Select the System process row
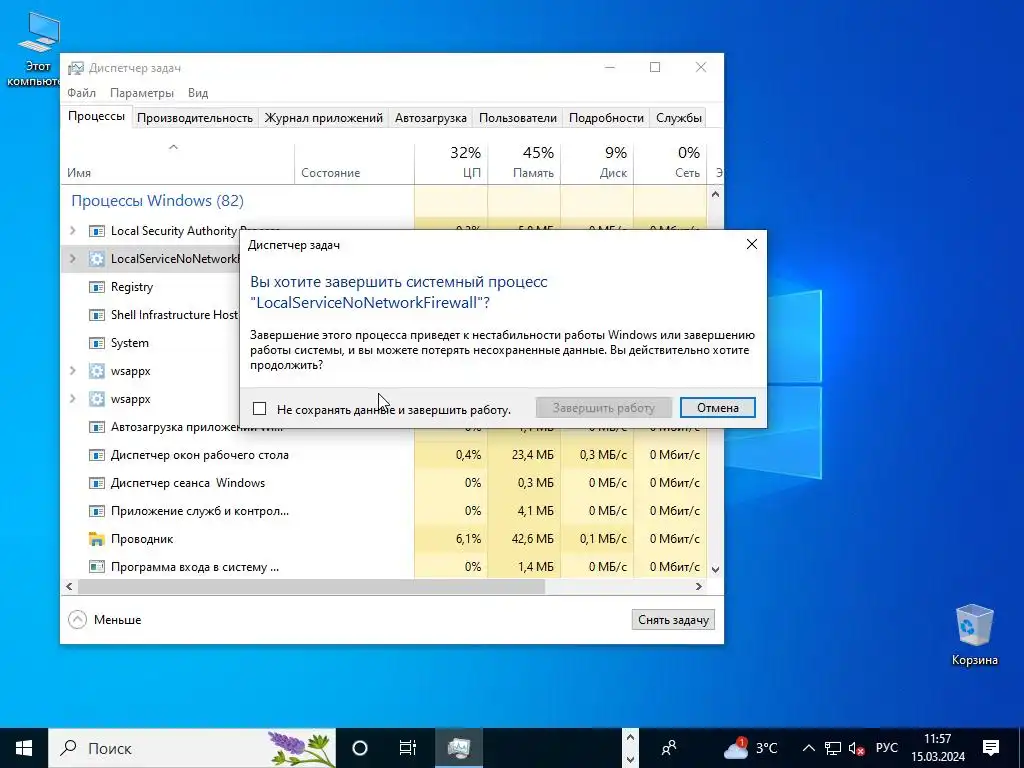This screenshot has width=1024, height=768. 150,343
